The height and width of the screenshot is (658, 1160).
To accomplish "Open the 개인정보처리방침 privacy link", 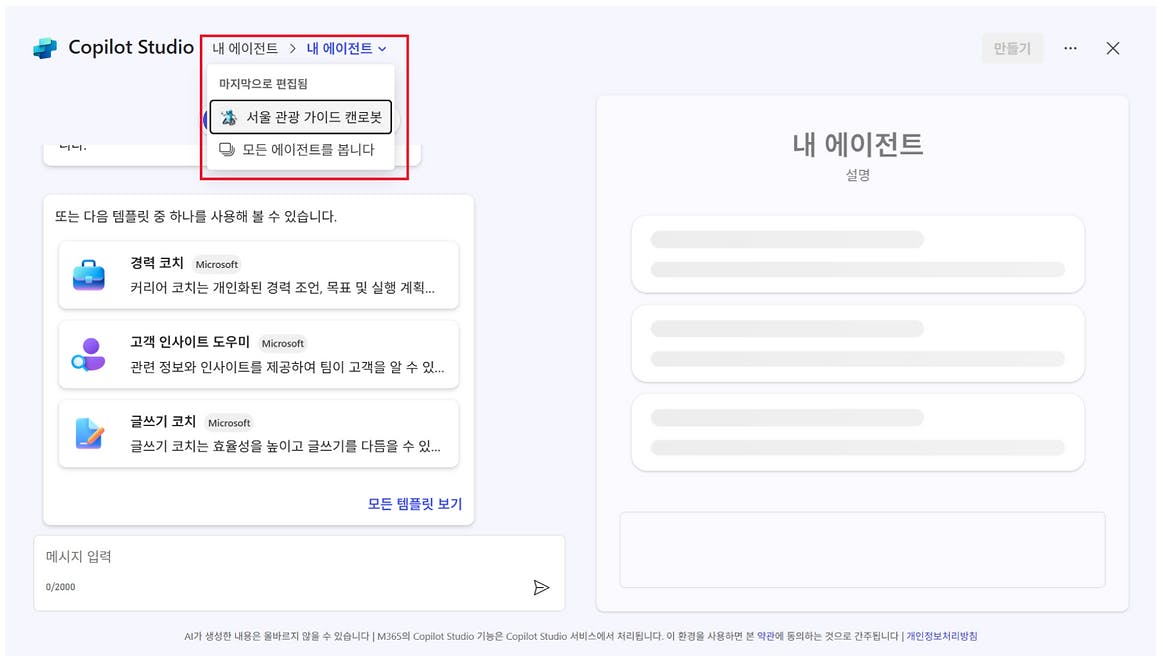I will point(942,636).
